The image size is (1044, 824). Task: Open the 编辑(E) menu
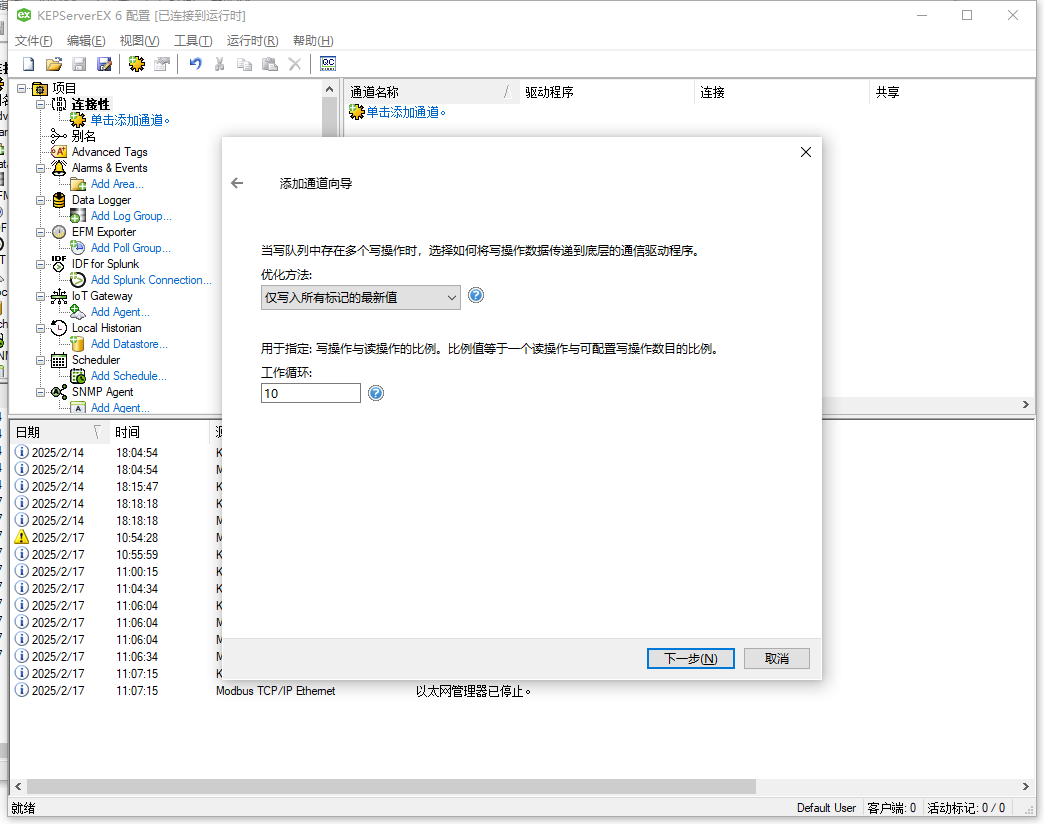pos(86,41)
